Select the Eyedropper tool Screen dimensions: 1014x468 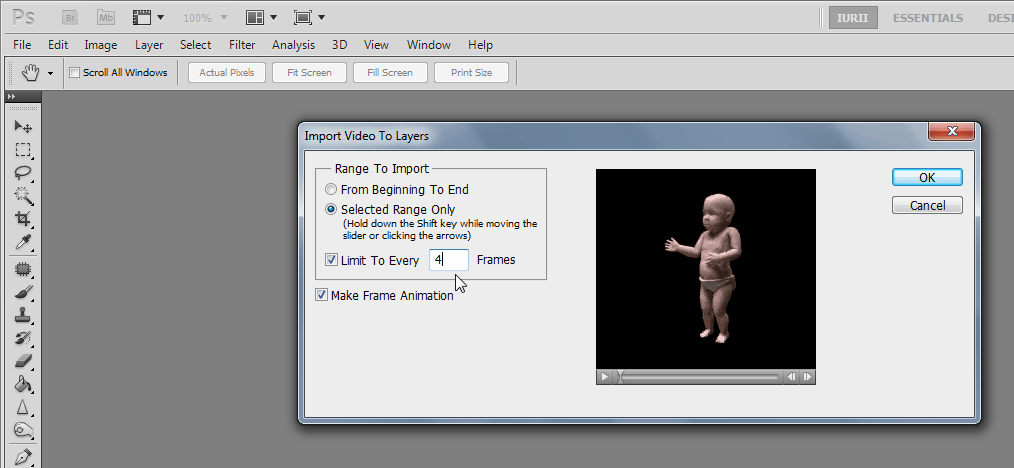pos(22,242)
